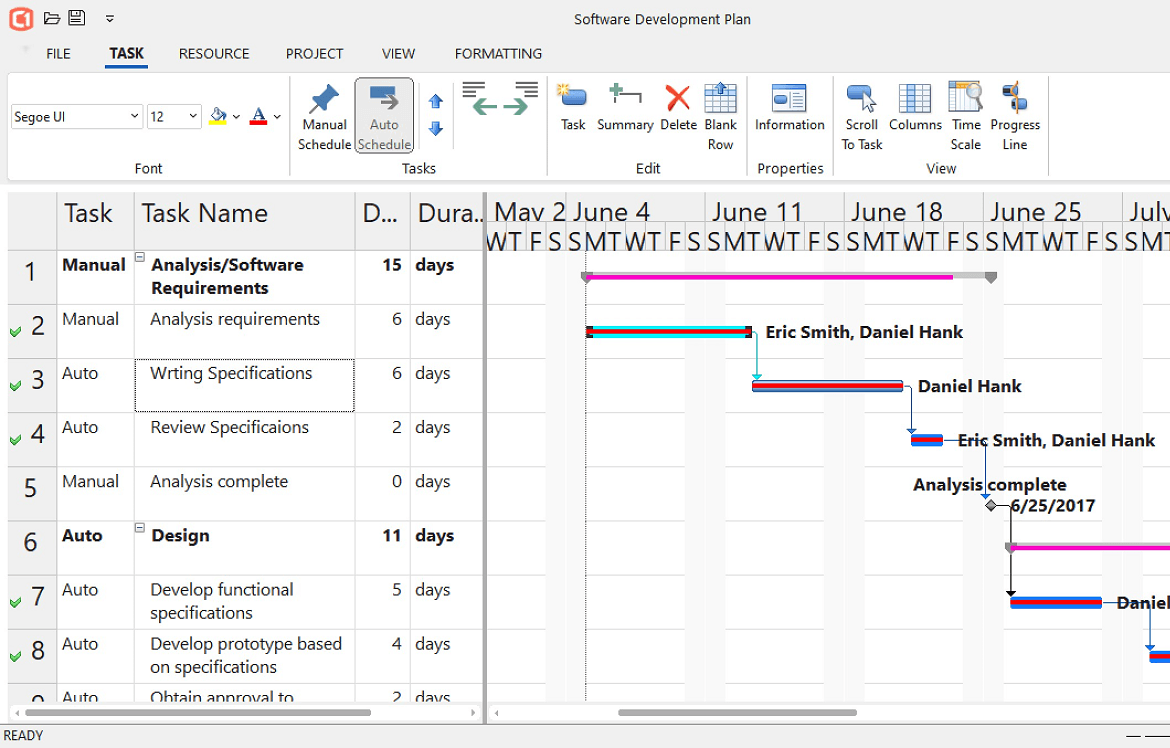
Task: Select 'Develop functional specifications' cell
Action: click(x=244, y=602)
